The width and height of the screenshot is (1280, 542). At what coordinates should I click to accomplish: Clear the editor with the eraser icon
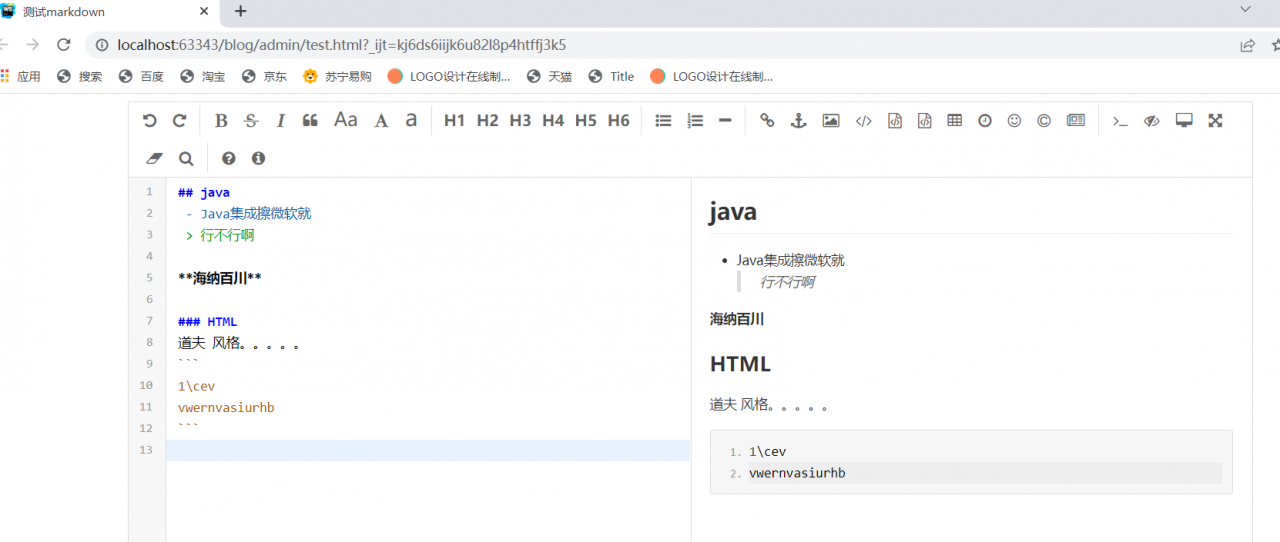(x=154, y=158)
